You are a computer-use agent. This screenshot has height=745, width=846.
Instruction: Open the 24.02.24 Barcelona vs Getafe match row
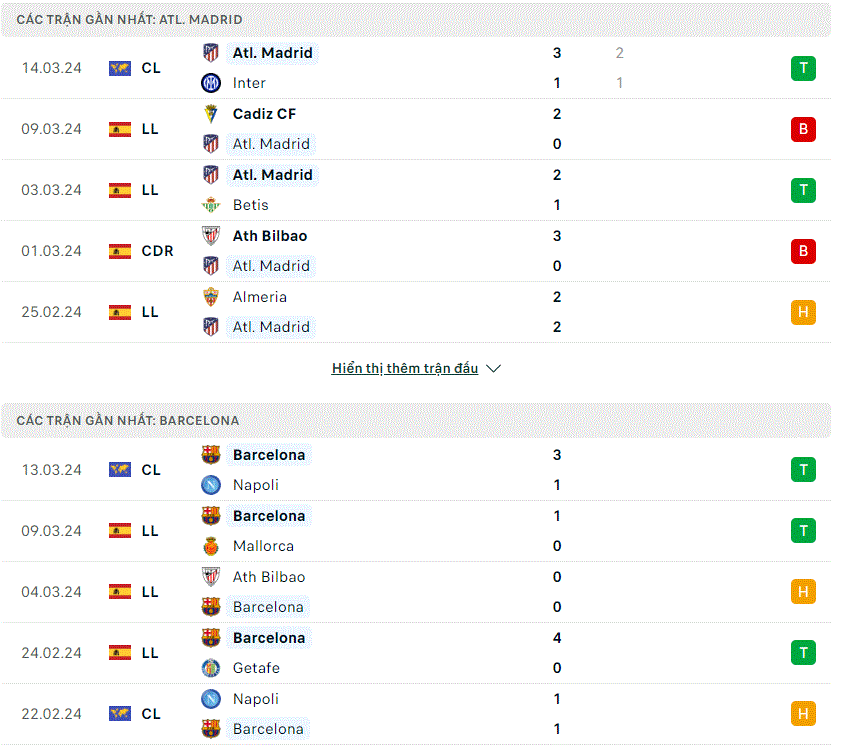415,653
